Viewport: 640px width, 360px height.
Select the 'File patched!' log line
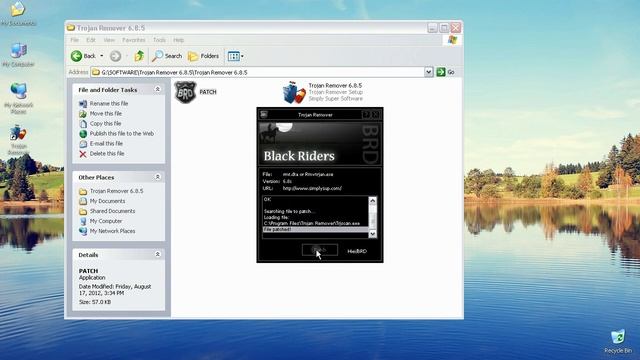pos(315,229)
